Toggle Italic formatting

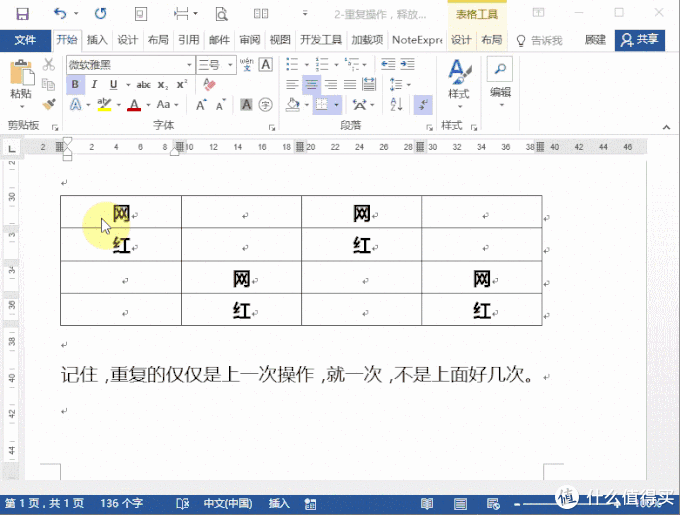coord(94,85)
